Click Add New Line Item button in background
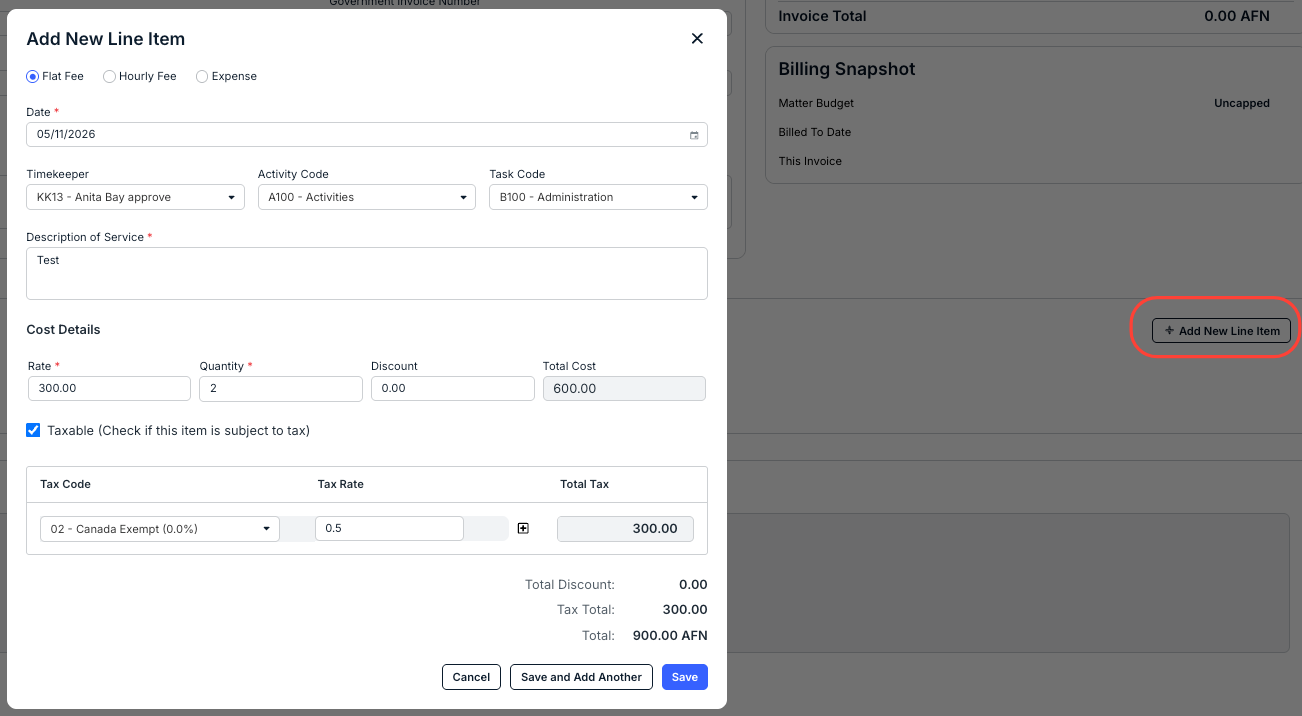 (1222, 330)
